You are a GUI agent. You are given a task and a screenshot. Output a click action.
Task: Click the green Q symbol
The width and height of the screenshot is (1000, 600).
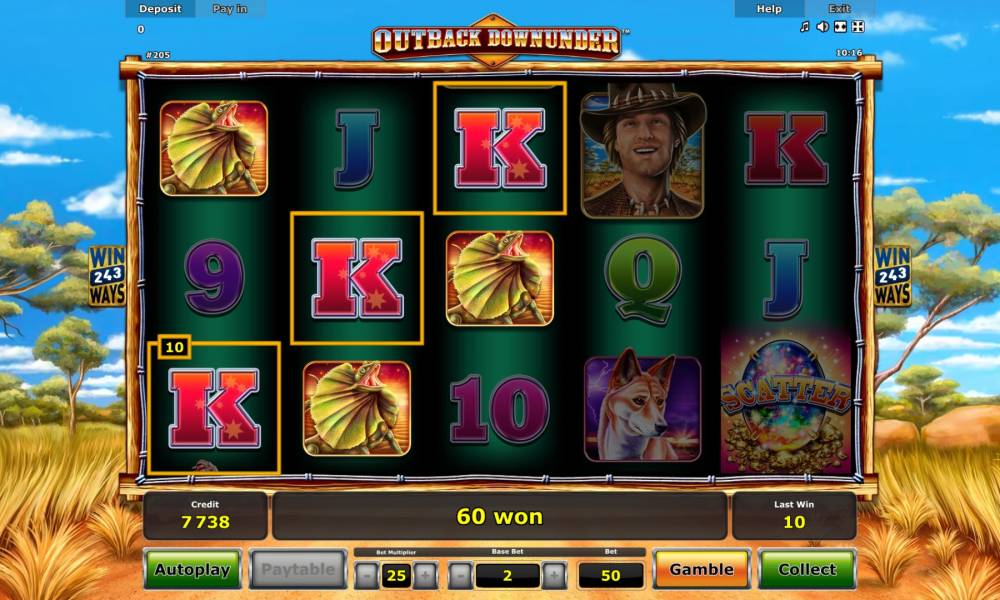642,277
